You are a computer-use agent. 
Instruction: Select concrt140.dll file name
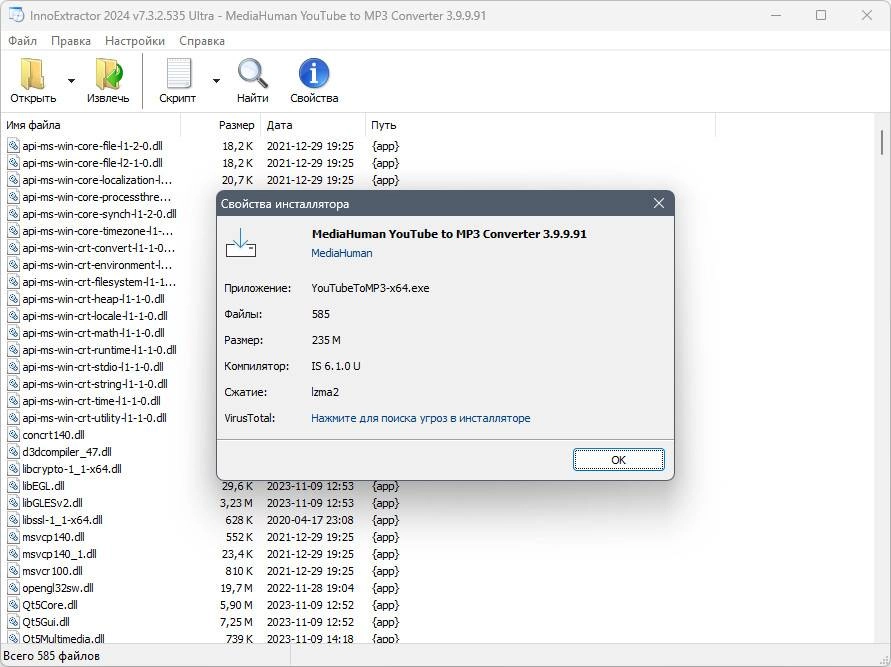pyautogui.click(x=53, y=435)
